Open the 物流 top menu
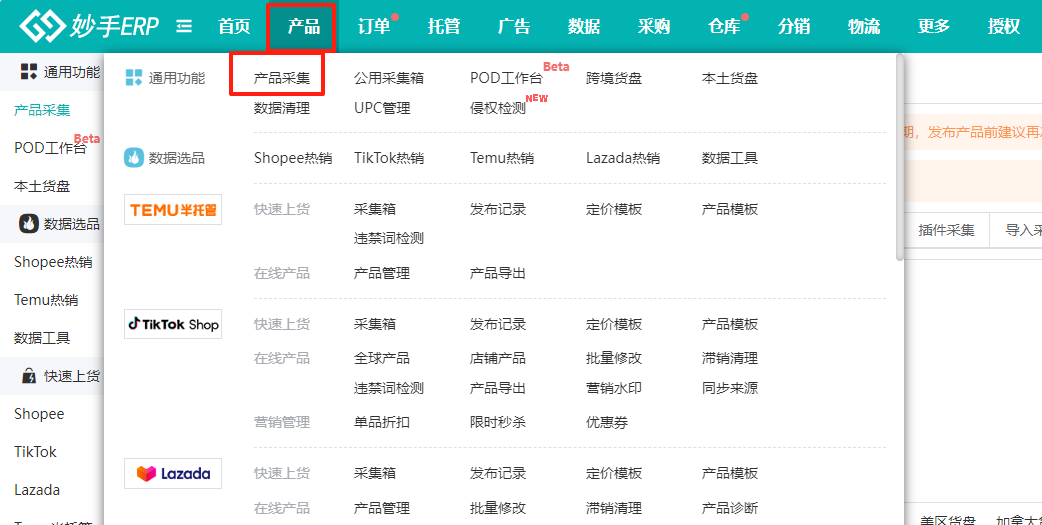The height and width of the screenshot is (525, 1042). coord(864,26)
